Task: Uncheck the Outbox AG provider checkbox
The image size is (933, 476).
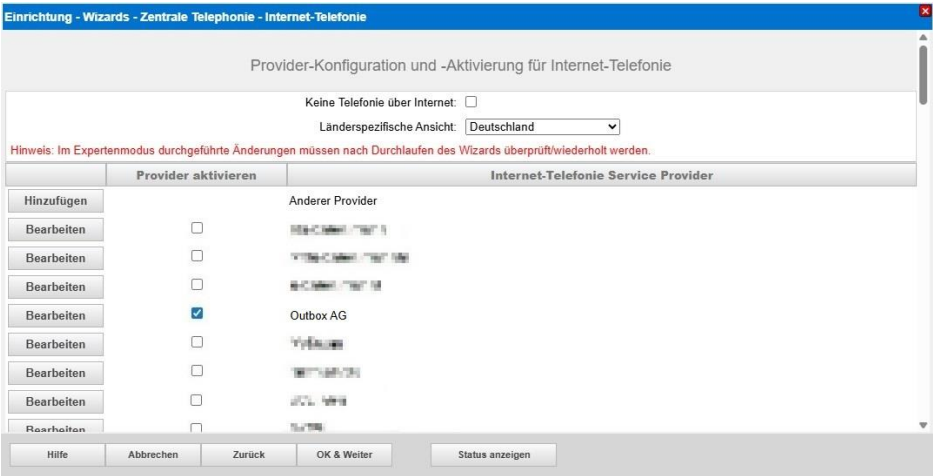Action: (x=197, y=314)
